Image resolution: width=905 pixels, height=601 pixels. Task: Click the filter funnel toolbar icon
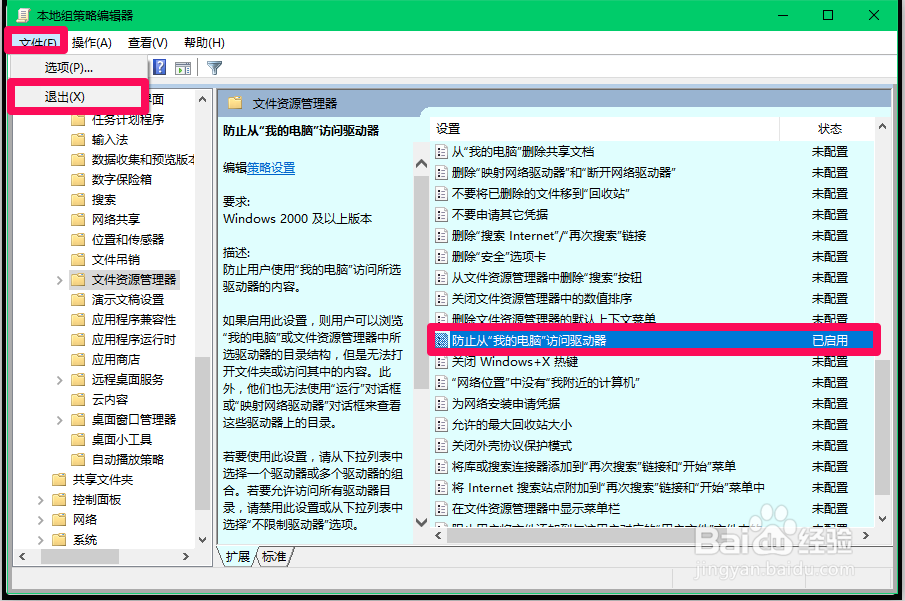pyautogui.click(x=214, y=68)
